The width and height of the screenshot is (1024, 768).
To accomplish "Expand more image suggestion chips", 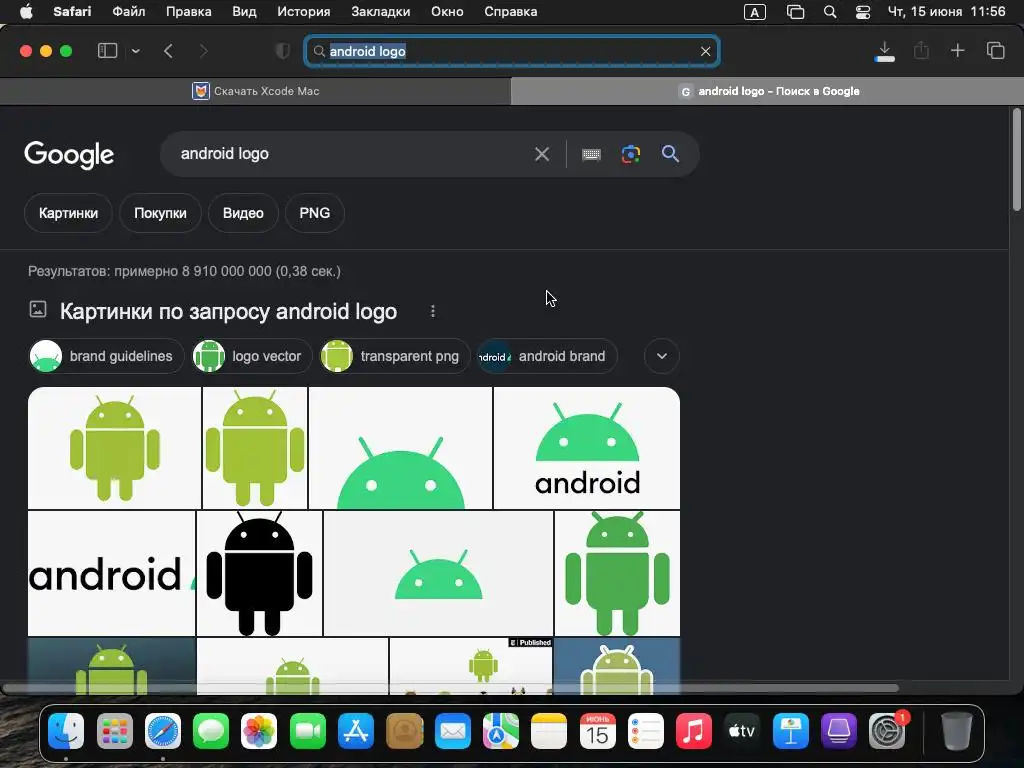I will pos(662,356).
